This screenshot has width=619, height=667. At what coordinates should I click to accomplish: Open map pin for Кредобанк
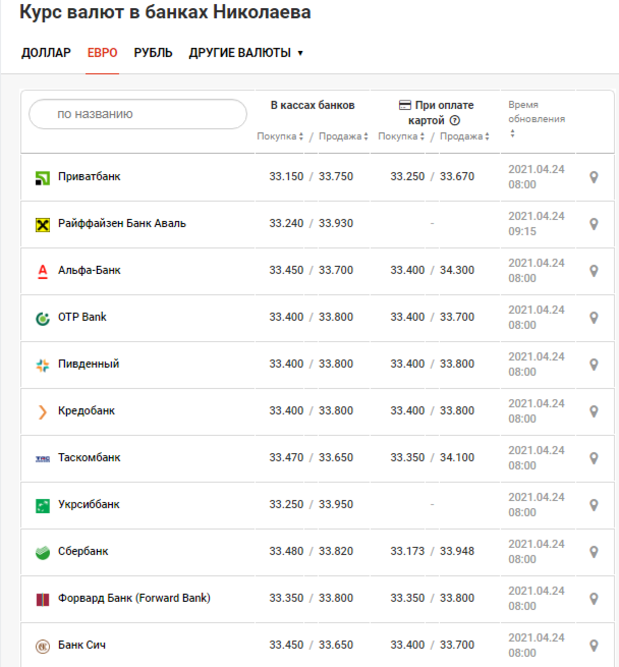[594, 411]
